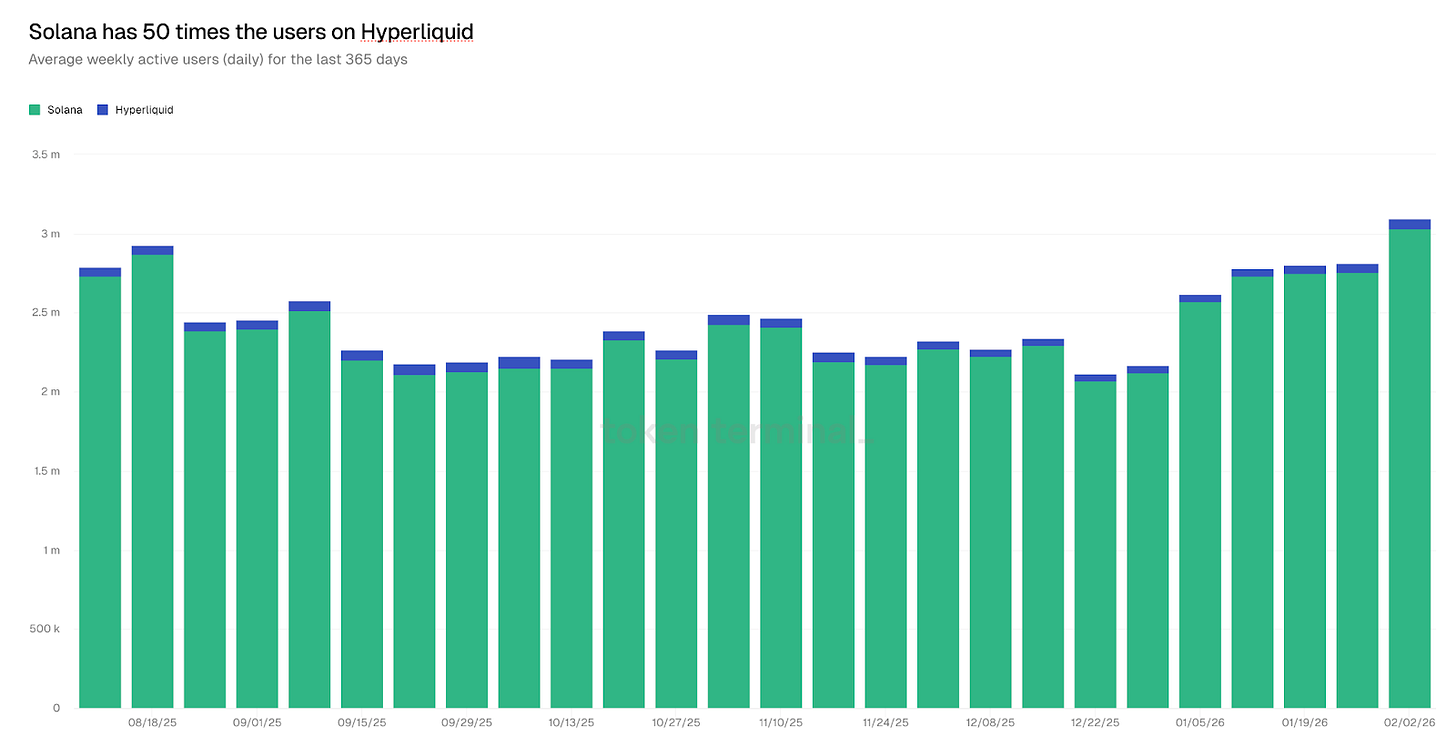This screenshot has height=756, width=1456.
Task: Click the blue Hyperliquid segment atop 02/02/26 bar
Action: point(1410,225)
